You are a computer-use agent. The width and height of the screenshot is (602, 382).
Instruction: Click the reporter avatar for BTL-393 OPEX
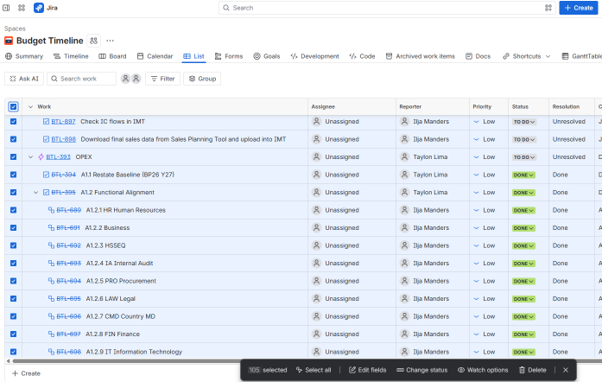tap(404, 157)
